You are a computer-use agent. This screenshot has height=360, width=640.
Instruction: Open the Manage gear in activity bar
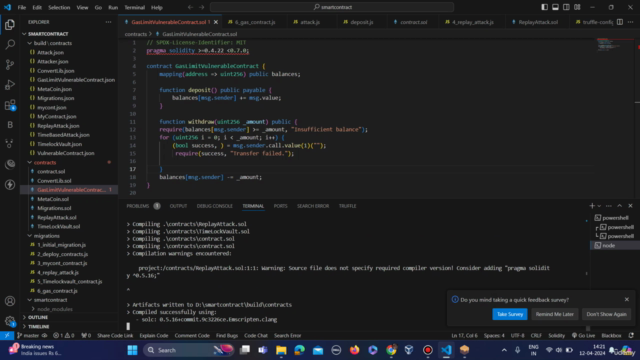click(x=10, y=321)
